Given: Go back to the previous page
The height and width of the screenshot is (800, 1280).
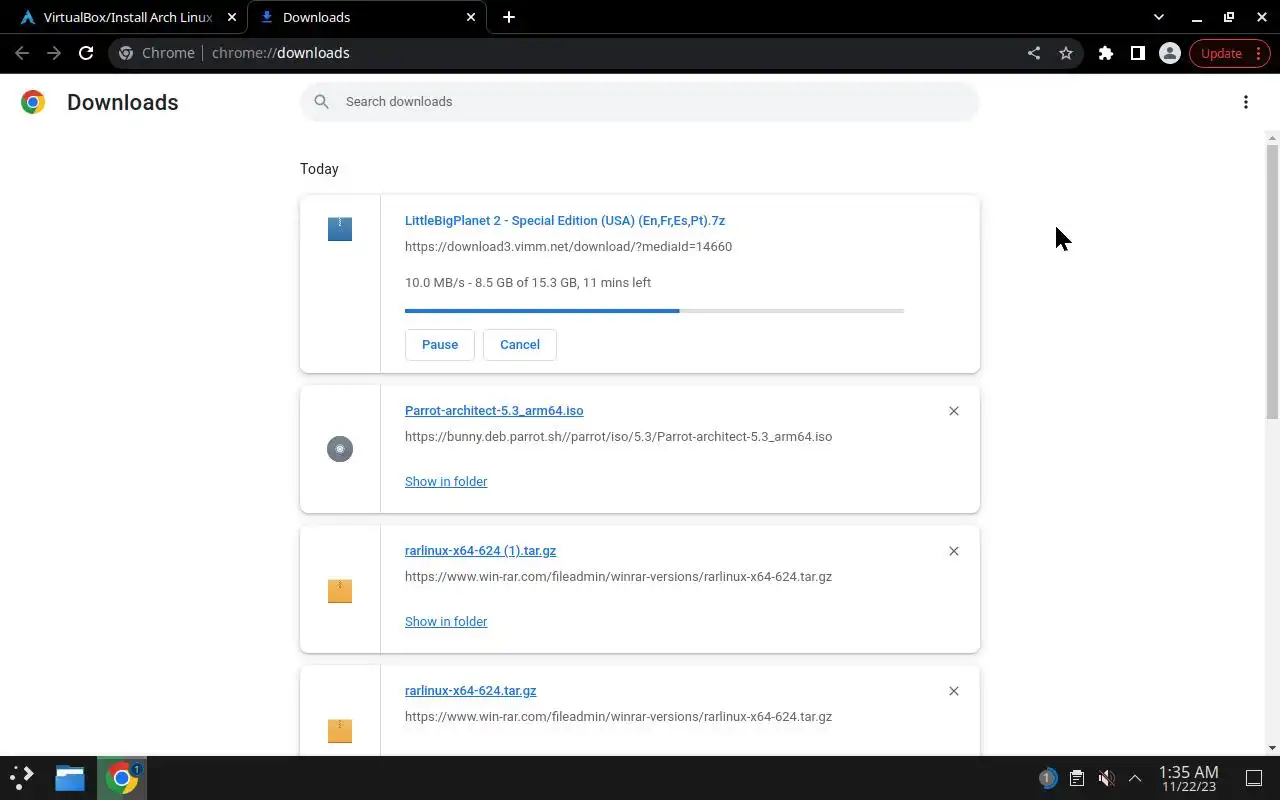Looking at the screenshot, I should [x=22, y=53].
